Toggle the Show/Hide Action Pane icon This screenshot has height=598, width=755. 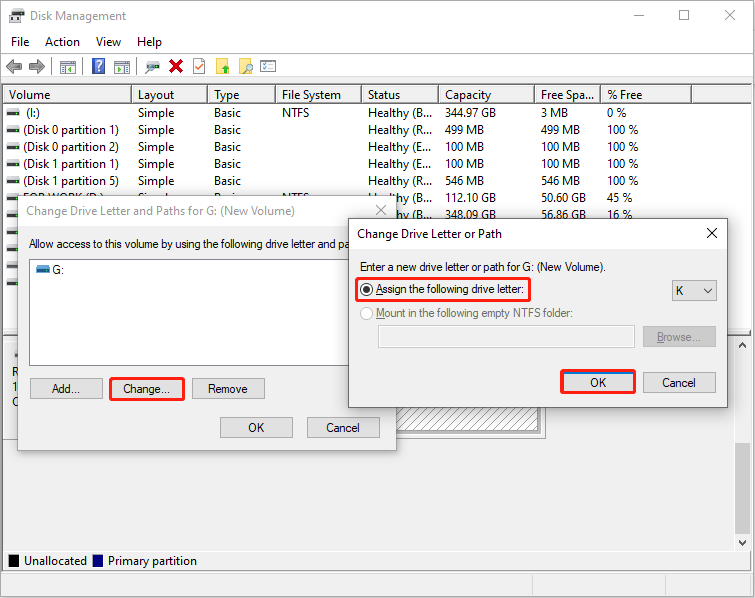[122, 66]
